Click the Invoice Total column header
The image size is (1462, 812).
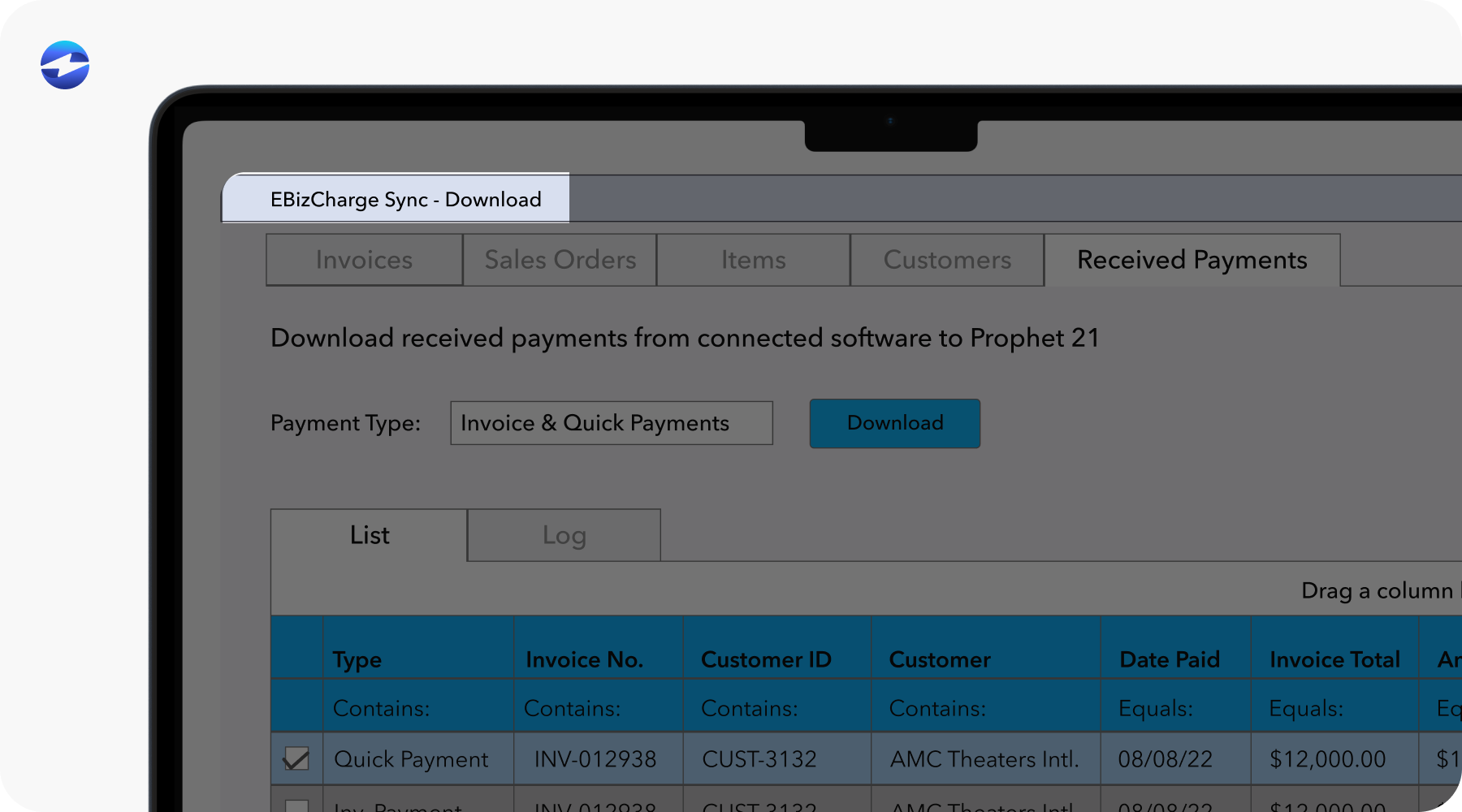1334,659
